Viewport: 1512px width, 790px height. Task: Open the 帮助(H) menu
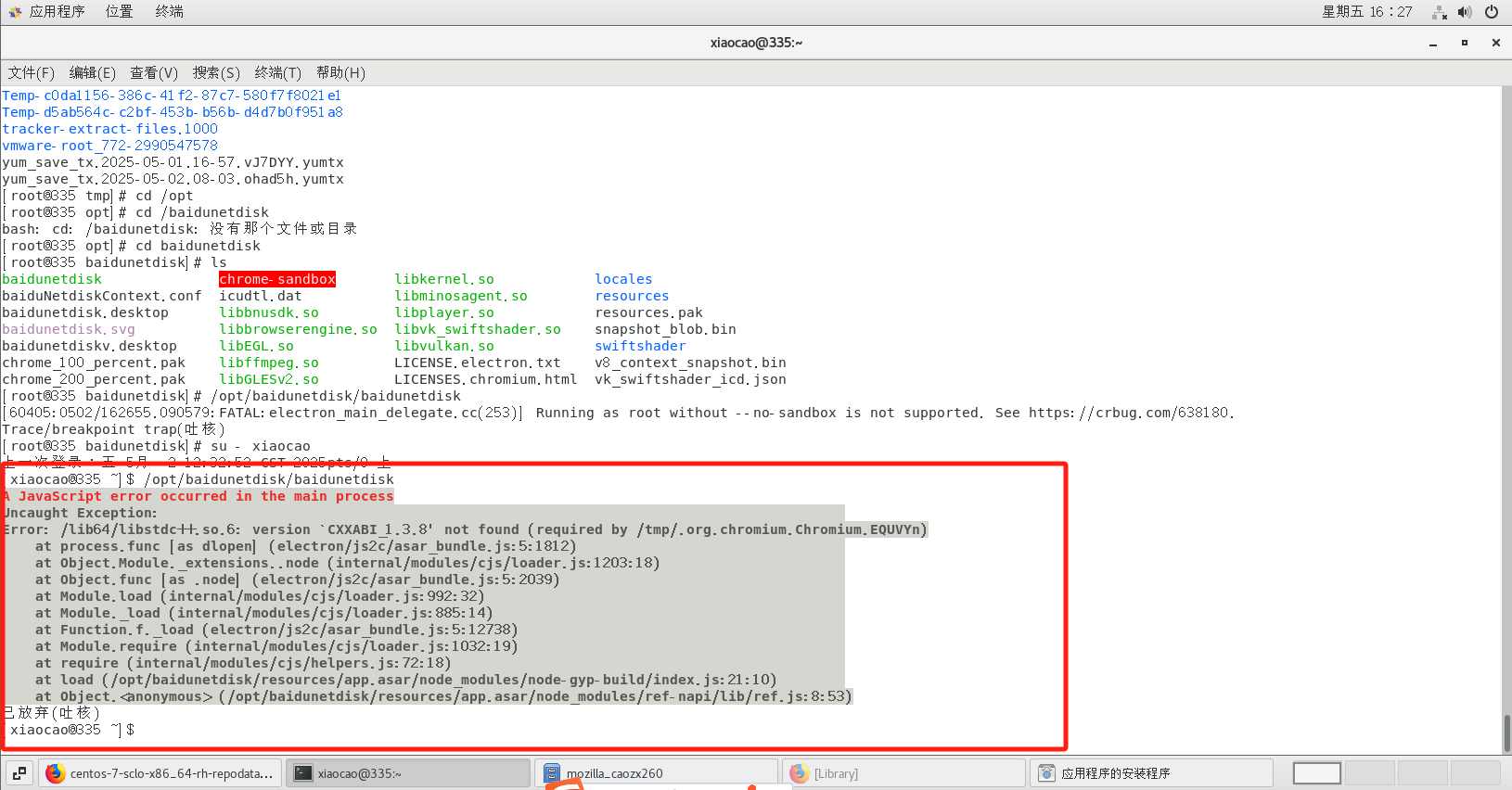pyautogui.click(x=340, y=73)
